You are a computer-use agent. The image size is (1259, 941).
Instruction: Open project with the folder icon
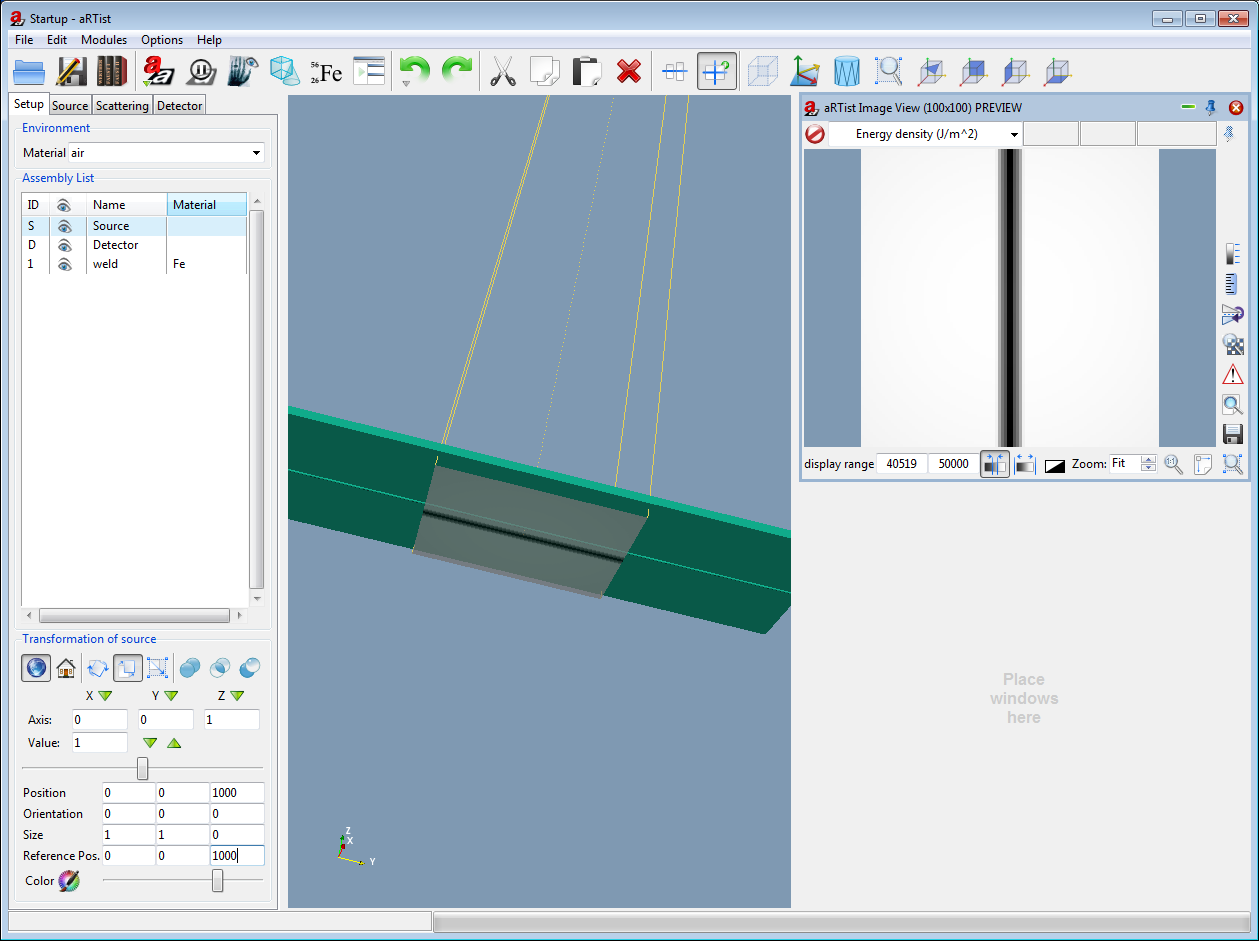30,71
